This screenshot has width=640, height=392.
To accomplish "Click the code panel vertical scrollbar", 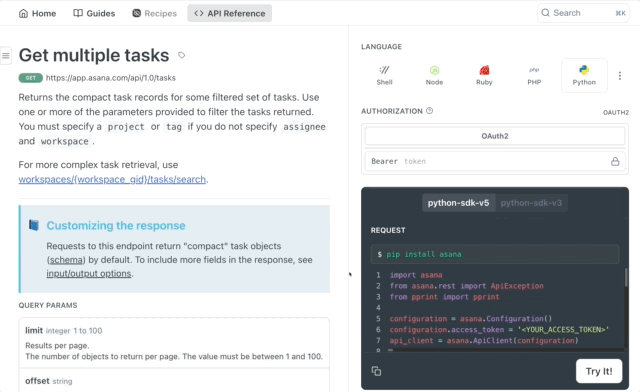I will coord(626,278).
